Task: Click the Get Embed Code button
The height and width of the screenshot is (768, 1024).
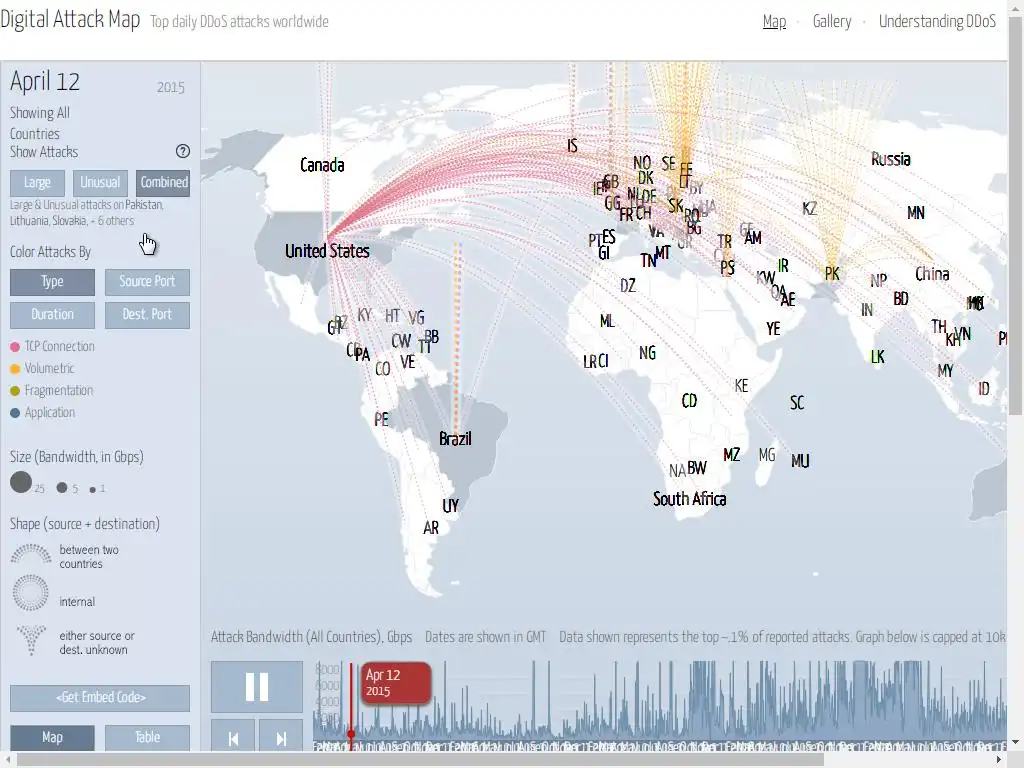Action: click(x=100, y=698)
